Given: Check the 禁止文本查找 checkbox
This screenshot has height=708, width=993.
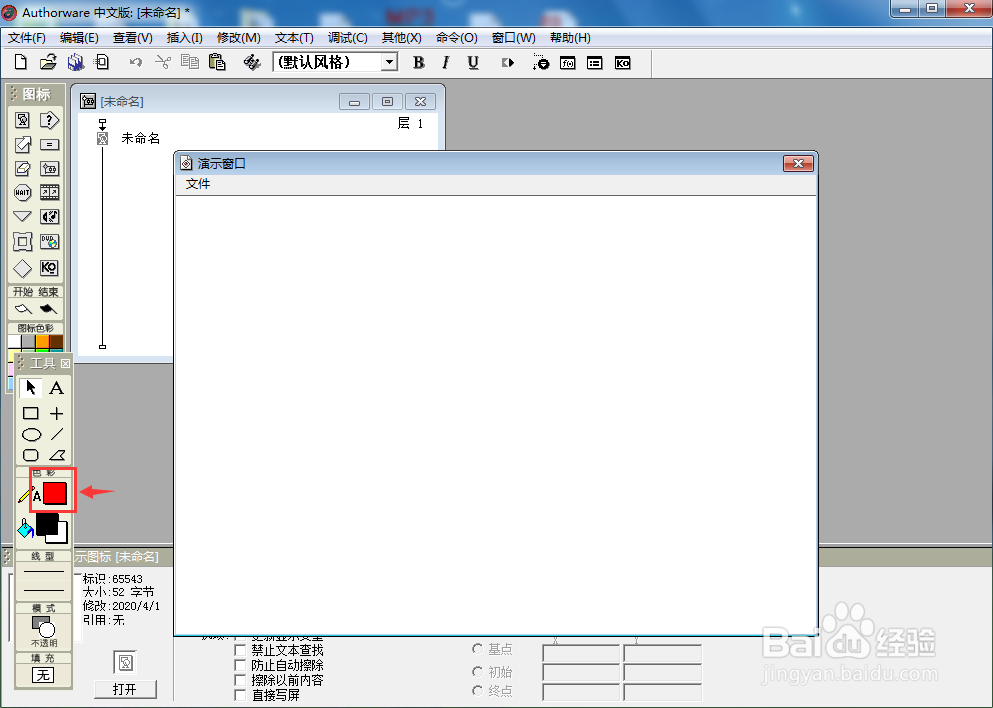Looking at the screenshot, I should click(240, 650).
